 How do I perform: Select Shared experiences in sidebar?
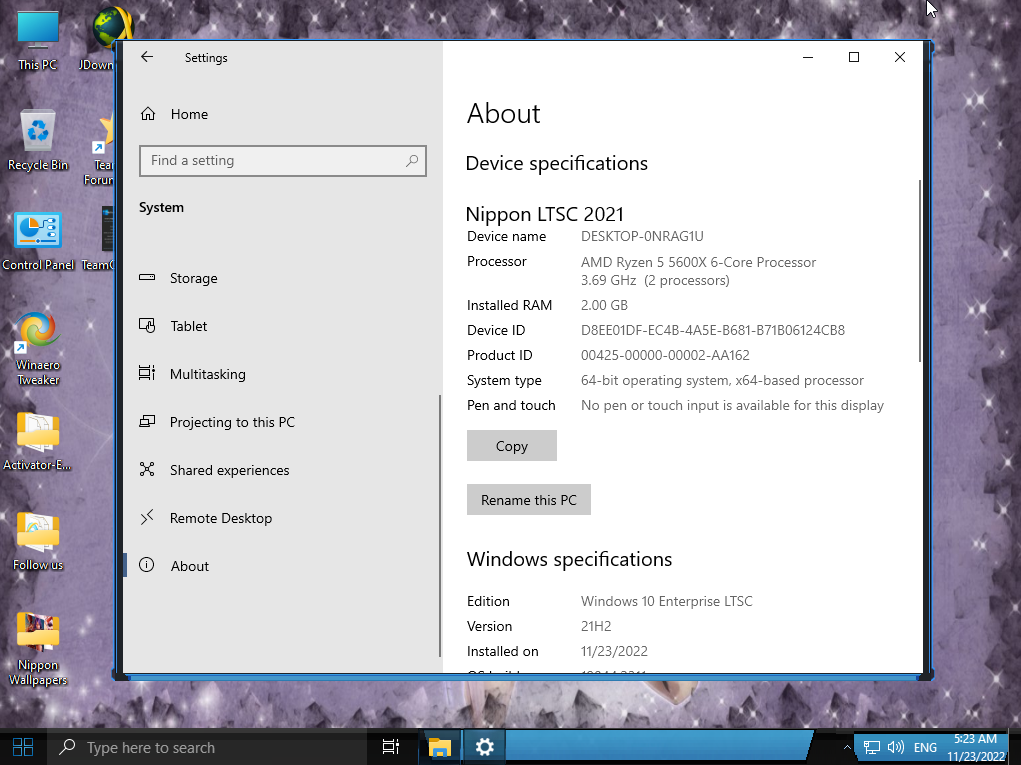pos(229,470)
